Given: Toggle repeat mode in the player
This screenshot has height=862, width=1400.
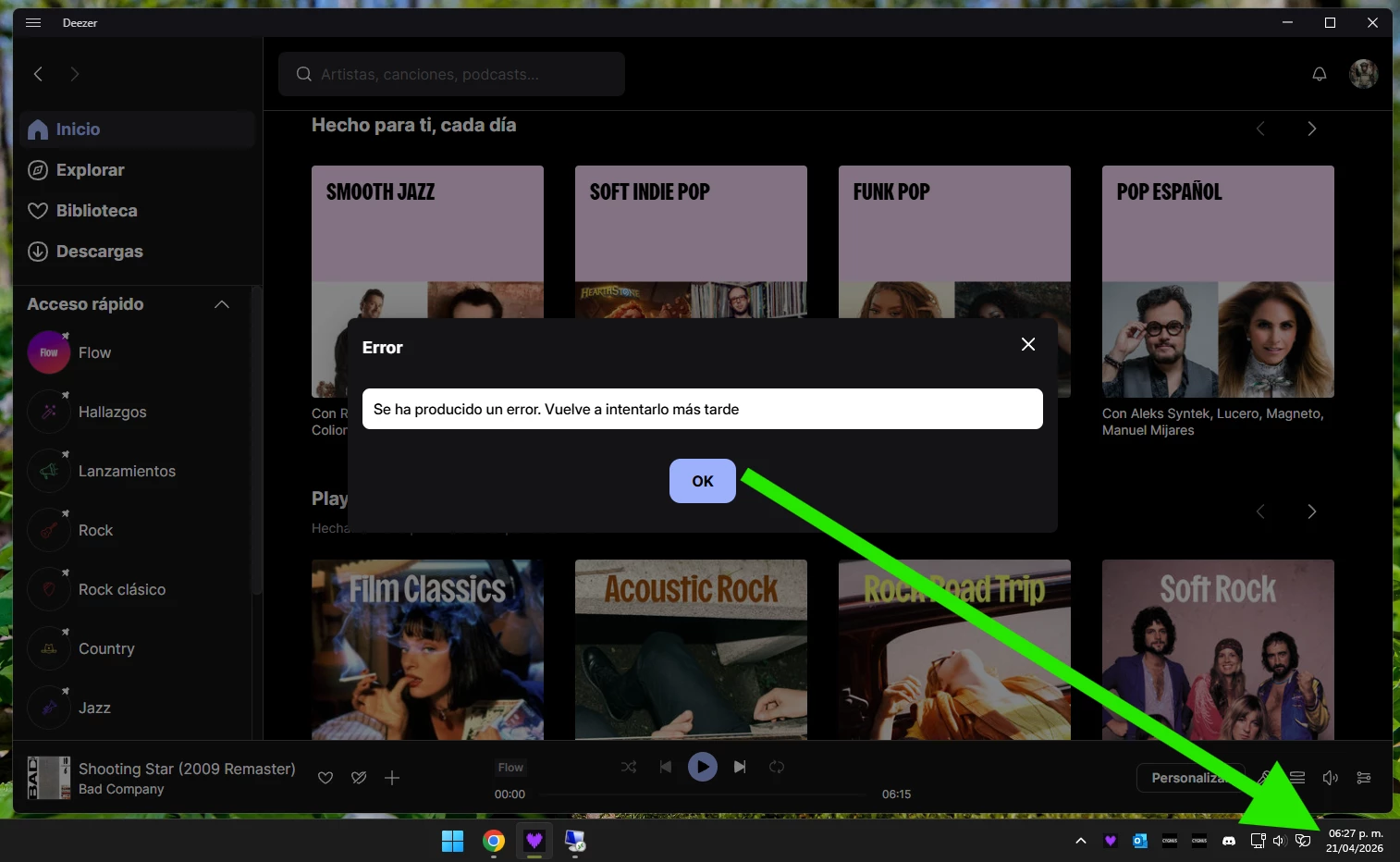Looking at the screenshot, I should tap(777, 767).
